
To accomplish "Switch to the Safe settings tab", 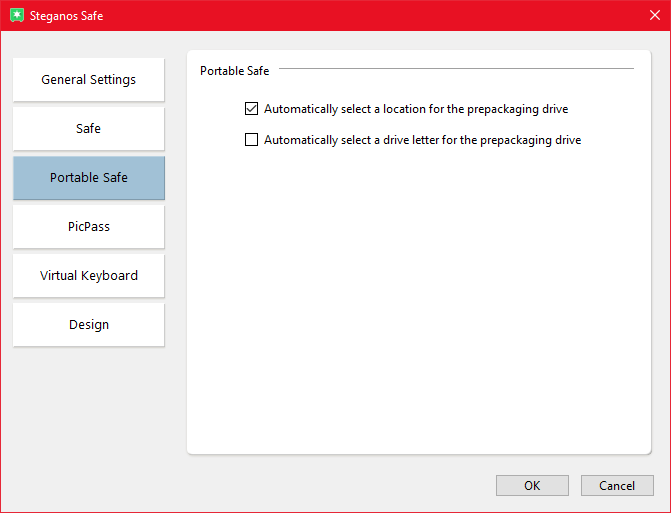I will [89, 129].
